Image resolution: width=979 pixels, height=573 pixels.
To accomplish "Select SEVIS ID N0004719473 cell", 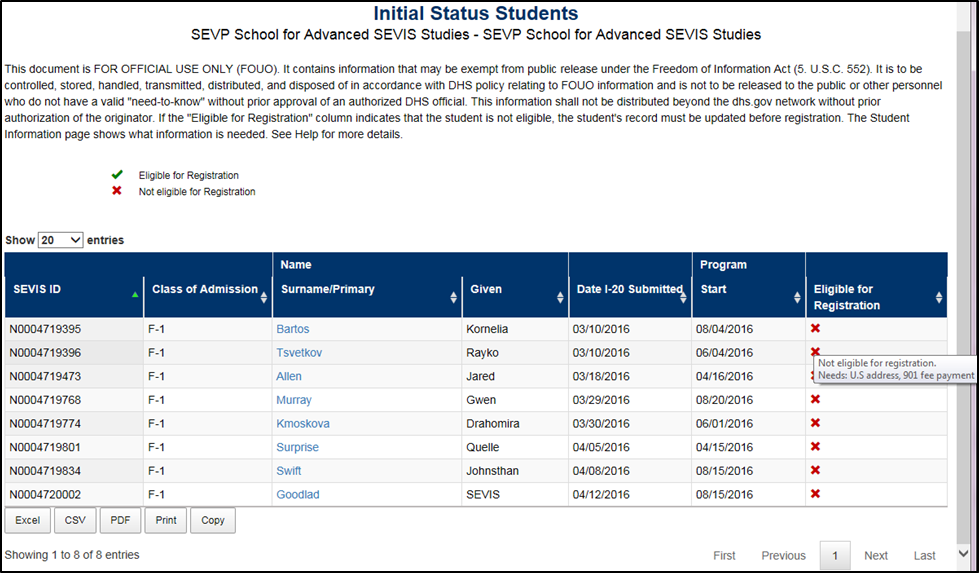I will pos(74,376).
